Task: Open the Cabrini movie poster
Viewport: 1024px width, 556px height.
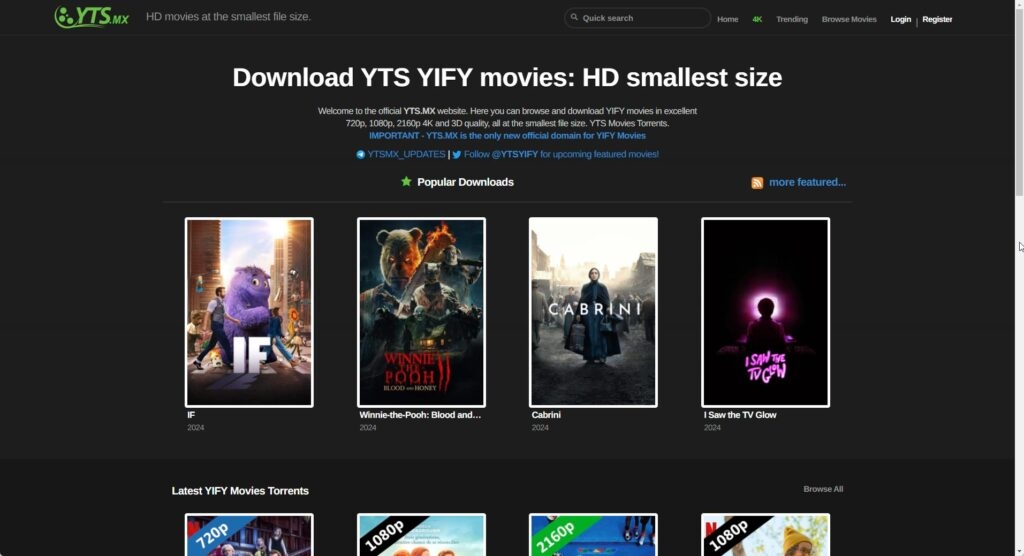Action: click(x=593, y=312)
